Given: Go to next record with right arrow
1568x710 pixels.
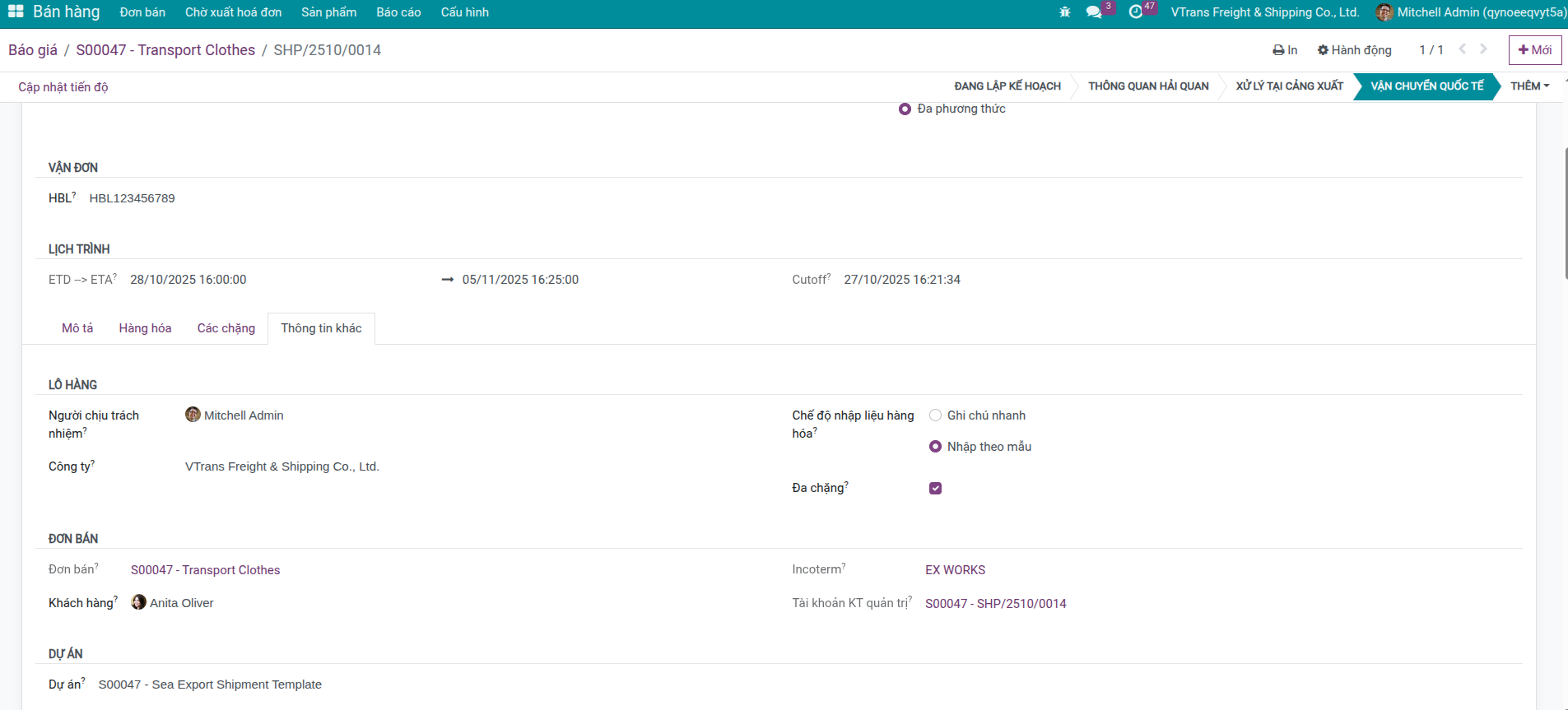Looking at the screenshot, I should [x=1483, y=49].
